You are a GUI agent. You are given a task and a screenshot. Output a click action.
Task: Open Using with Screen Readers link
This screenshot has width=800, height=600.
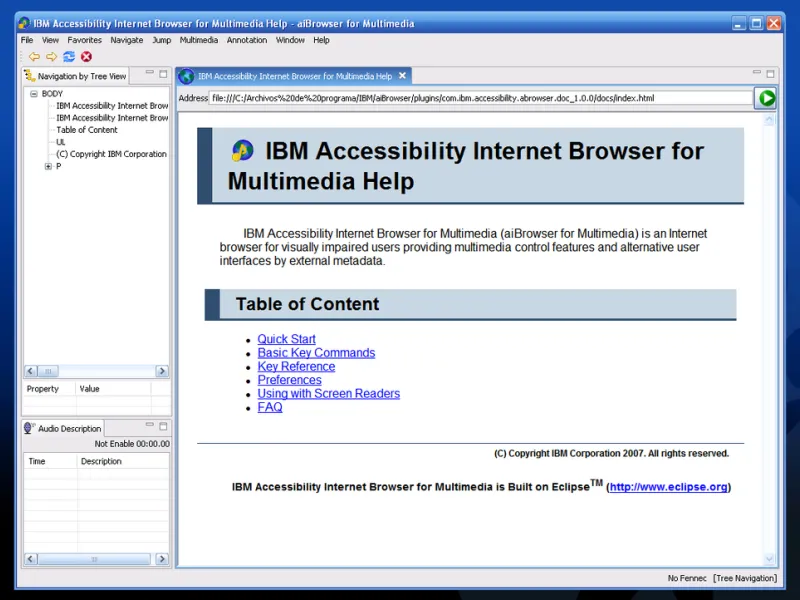[329, 393]
